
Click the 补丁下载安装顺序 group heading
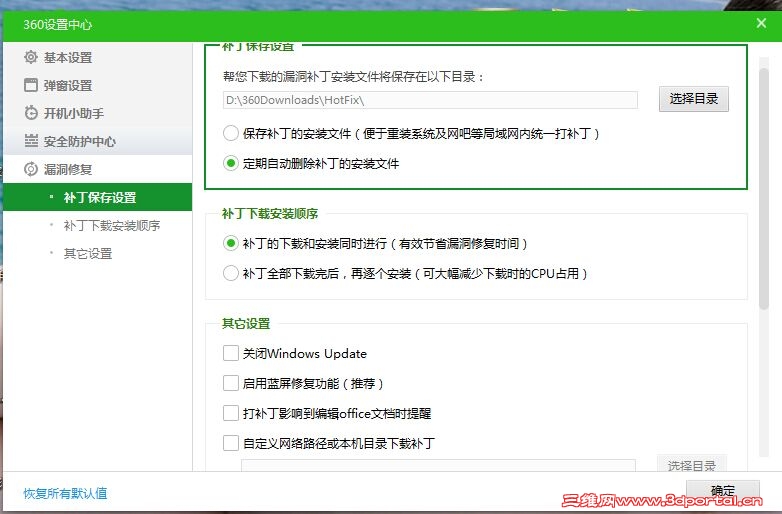coord(270,213)
